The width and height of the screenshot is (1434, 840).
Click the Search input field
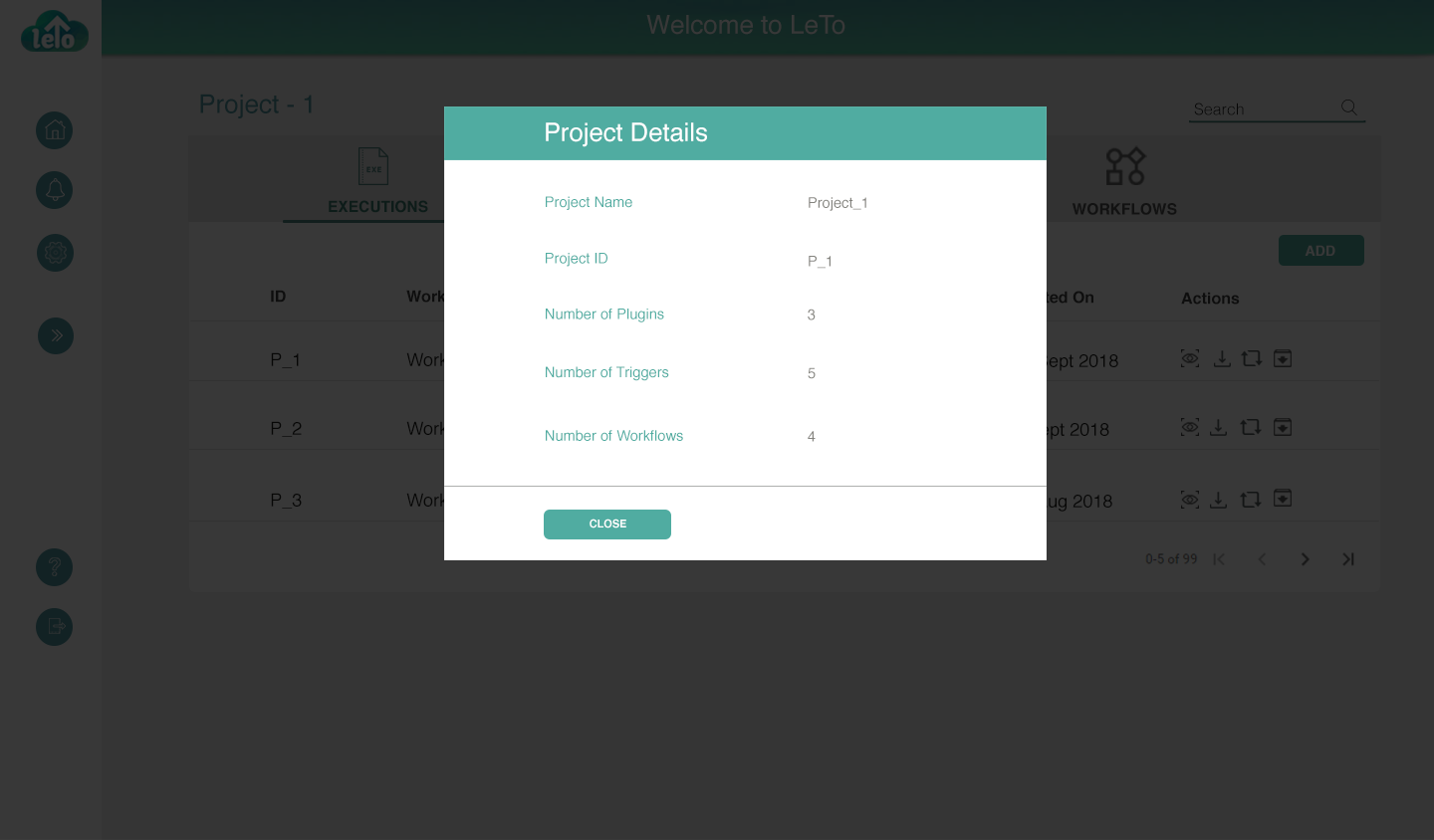click(x=1262, y=109)
